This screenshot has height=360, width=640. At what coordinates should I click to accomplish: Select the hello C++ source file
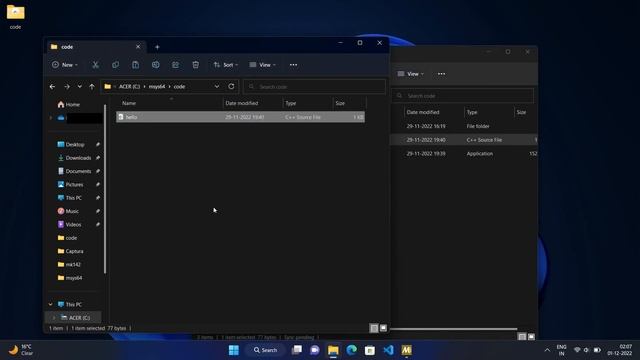pyautogui.click(x=240, y=117)
